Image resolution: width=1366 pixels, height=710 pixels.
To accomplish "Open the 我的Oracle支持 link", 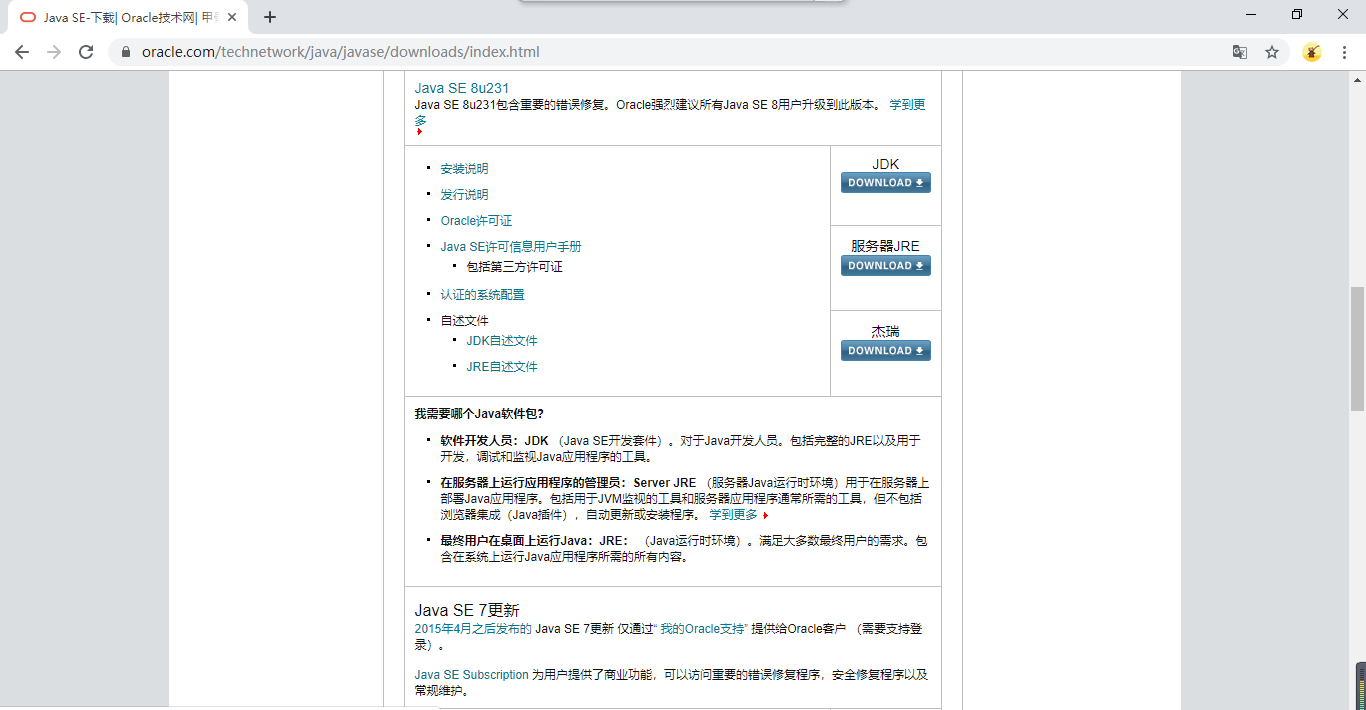I will click(702, 629).
